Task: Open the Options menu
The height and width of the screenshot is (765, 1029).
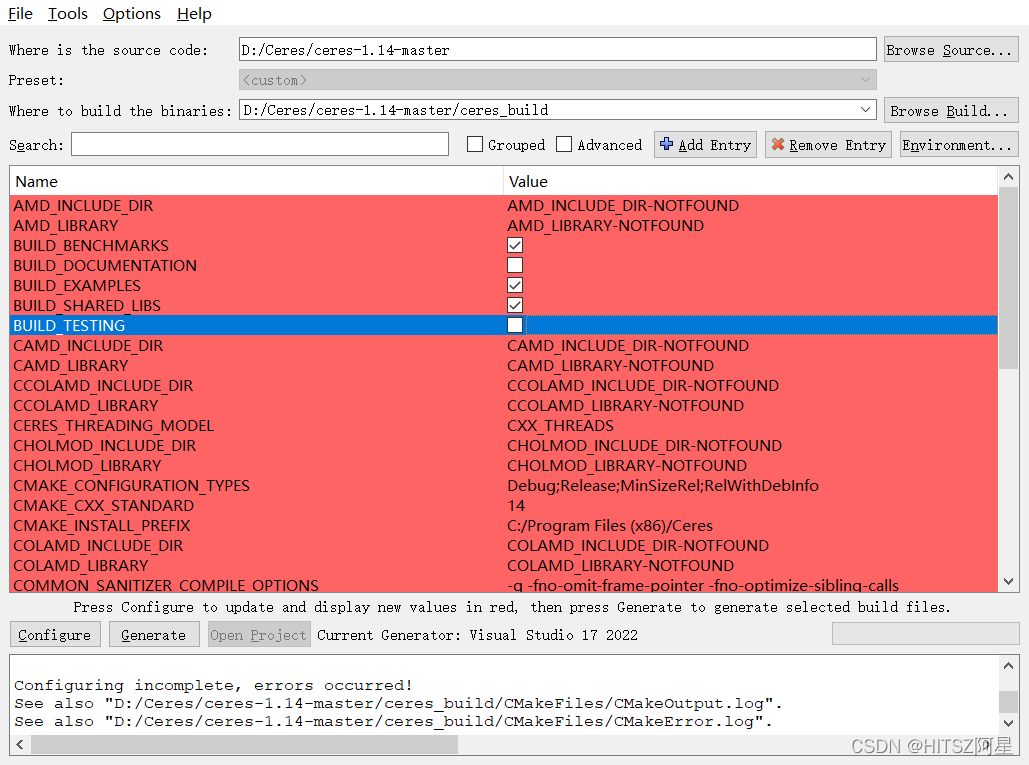Action: pyautogui.click(x=131, y=14)
